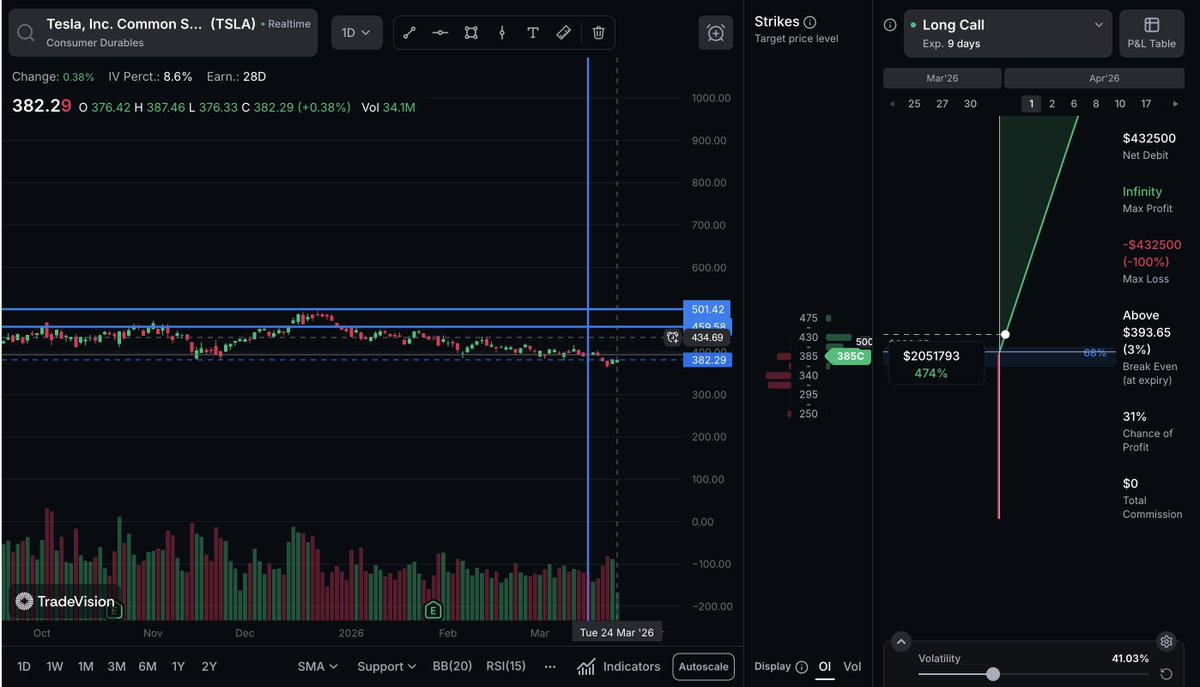Click the Autoscale button
Viewport: 1200px width, 687px height.
click(704, 667)
